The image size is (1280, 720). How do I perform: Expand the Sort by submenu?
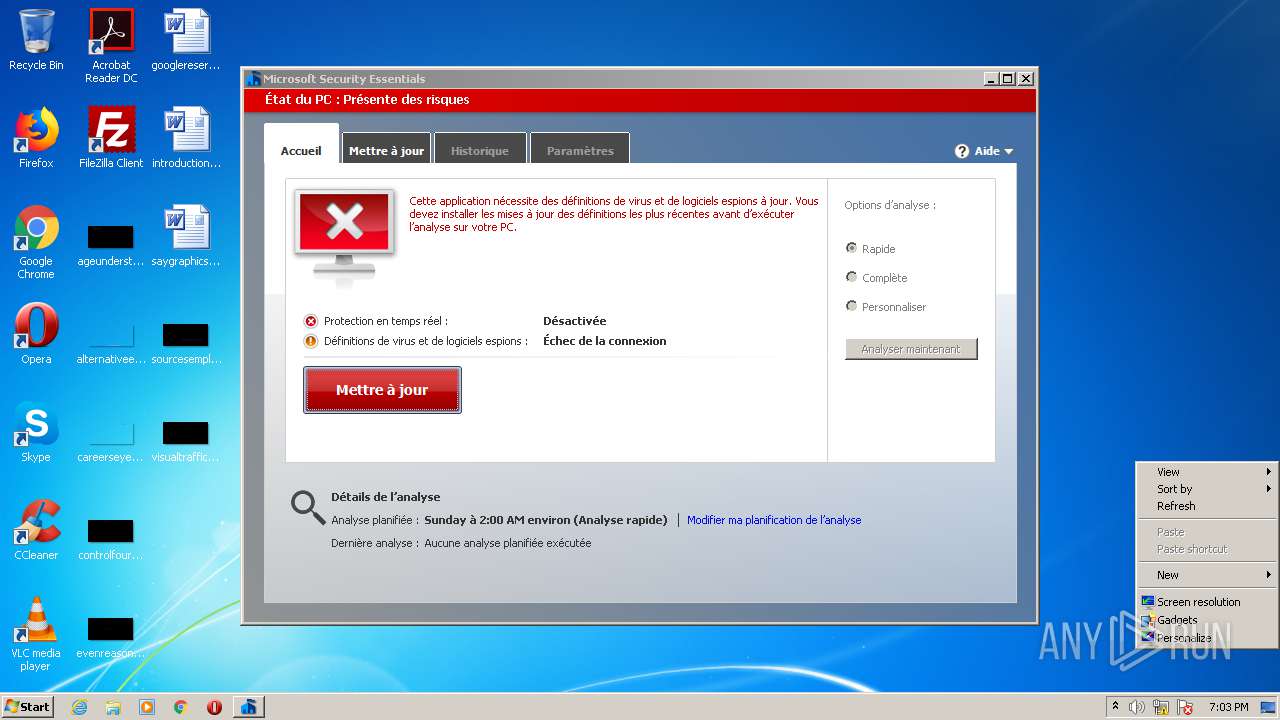coord(1207,489)
